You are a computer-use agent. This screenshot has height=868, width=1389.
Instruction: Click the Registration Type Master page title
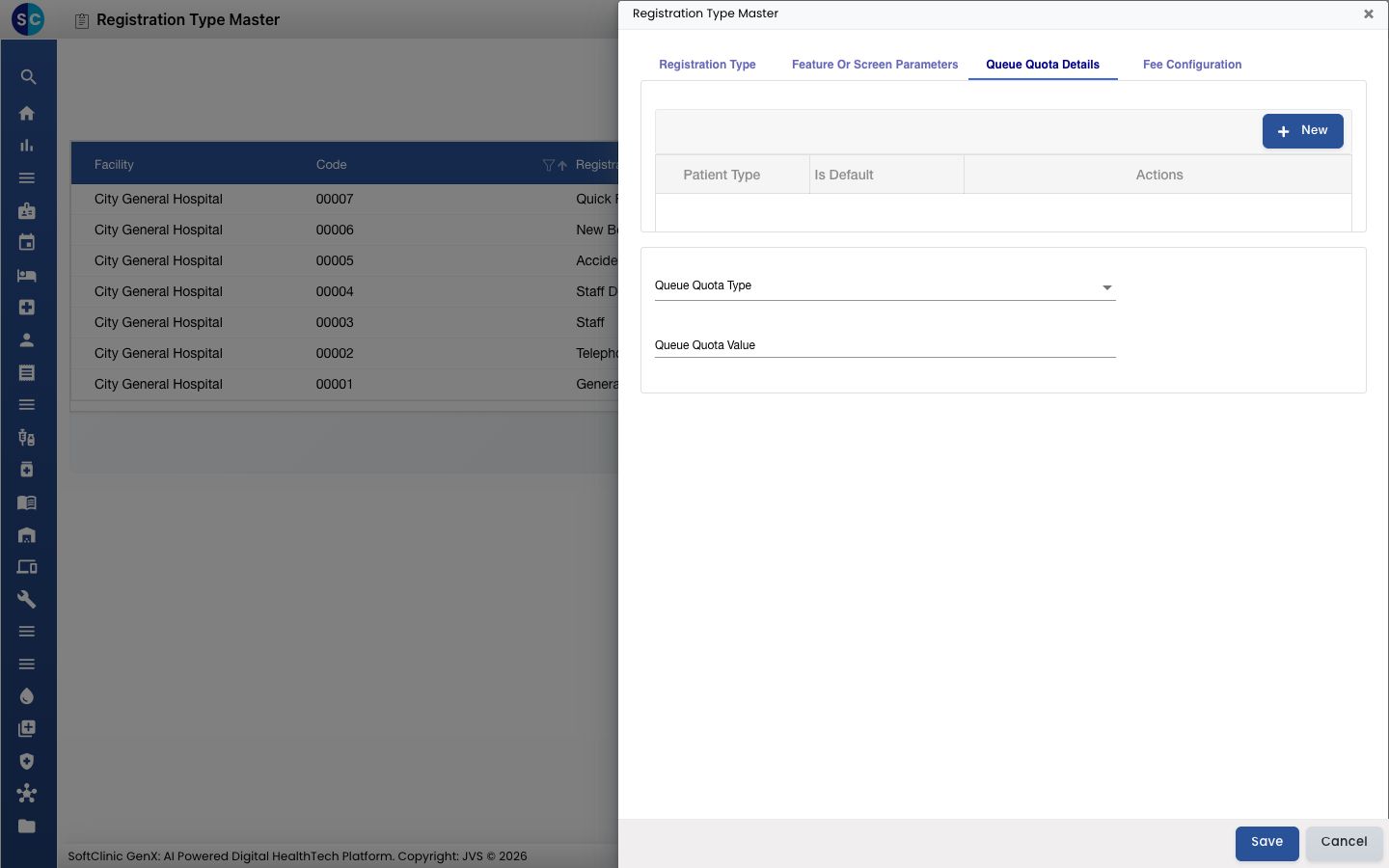(188, 19)
